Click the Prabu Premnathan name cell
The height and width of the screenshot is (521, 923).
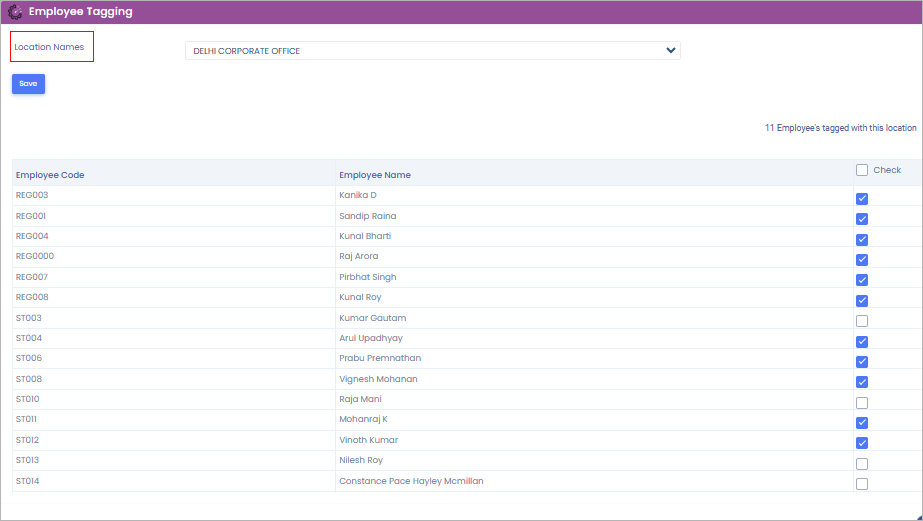coord(380,358)
